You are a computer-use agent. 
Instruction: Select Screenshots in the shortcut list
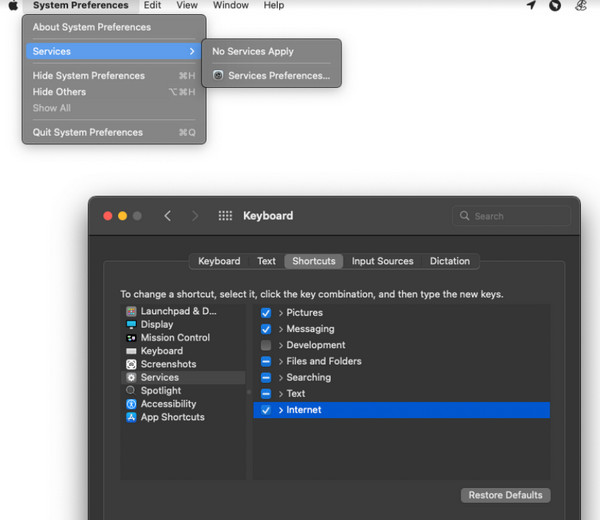tap(183, 364)
